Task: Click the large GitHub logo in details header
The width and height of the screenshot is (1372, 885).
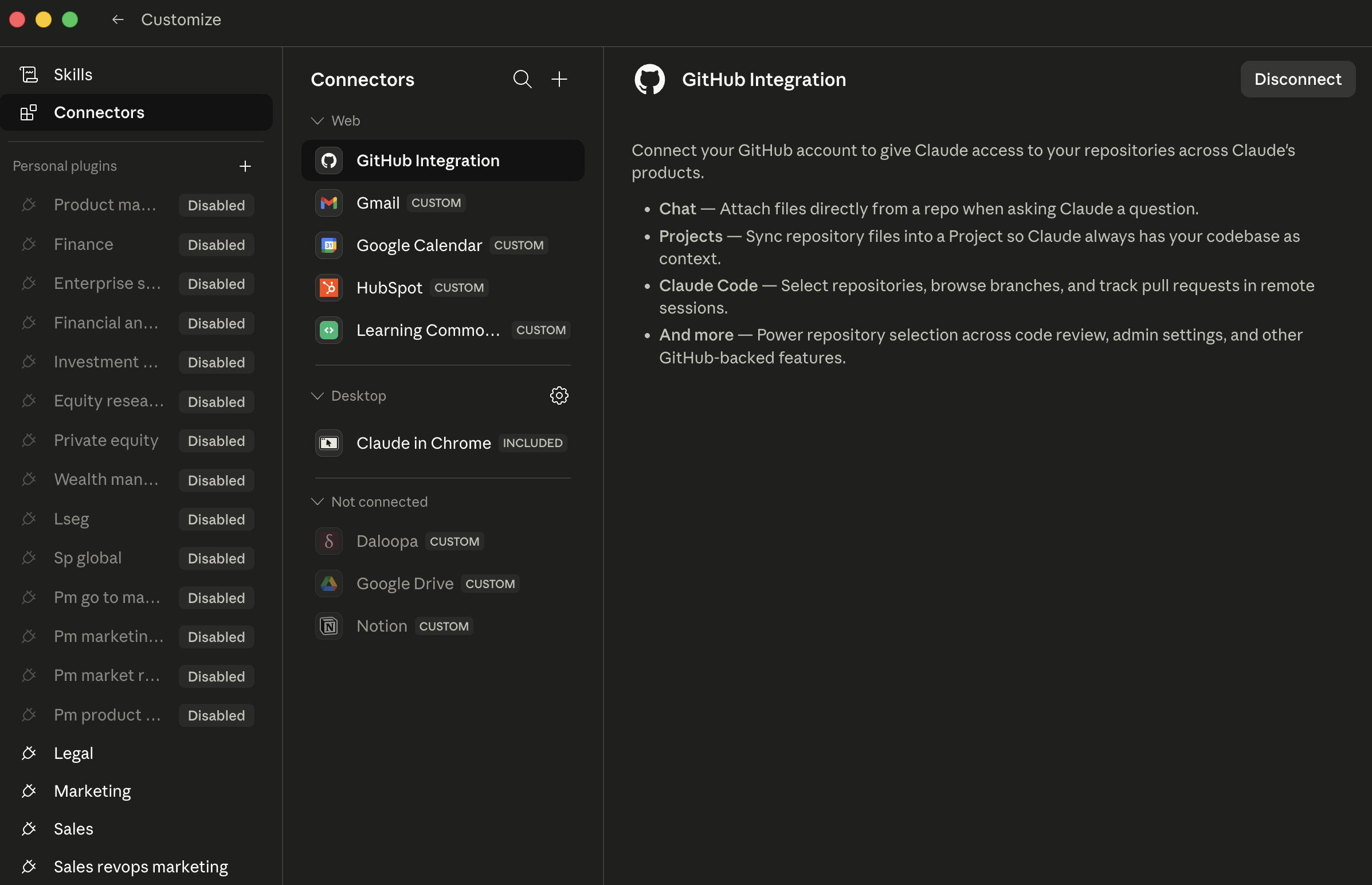Action: pyautogui.click(x=649, y=79)
